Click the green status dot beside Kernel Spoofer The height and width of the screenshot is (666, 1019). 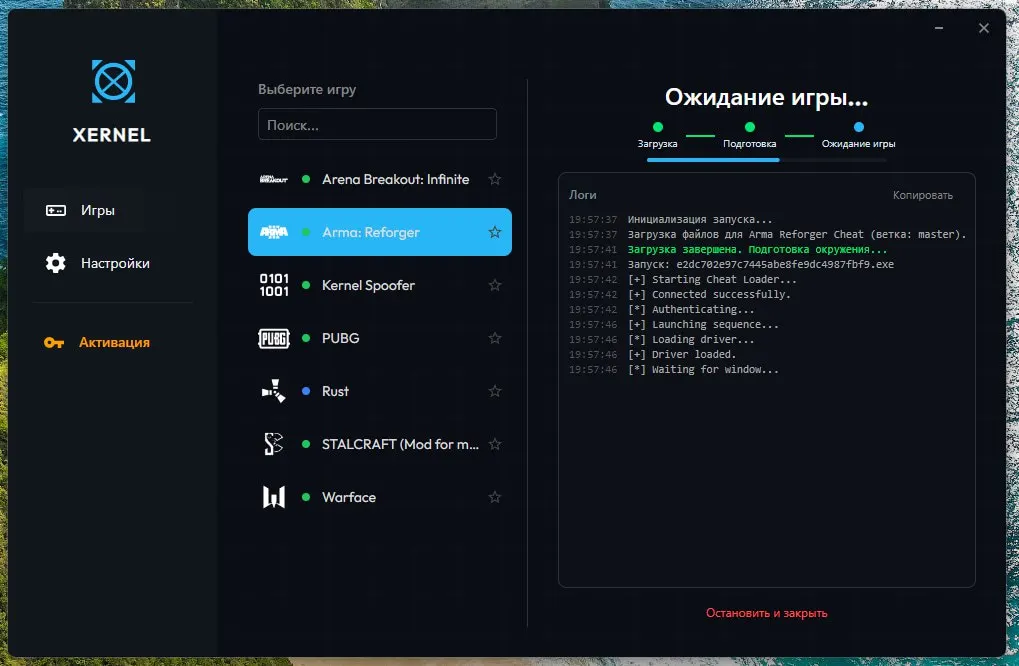click(x=305, y=285)
